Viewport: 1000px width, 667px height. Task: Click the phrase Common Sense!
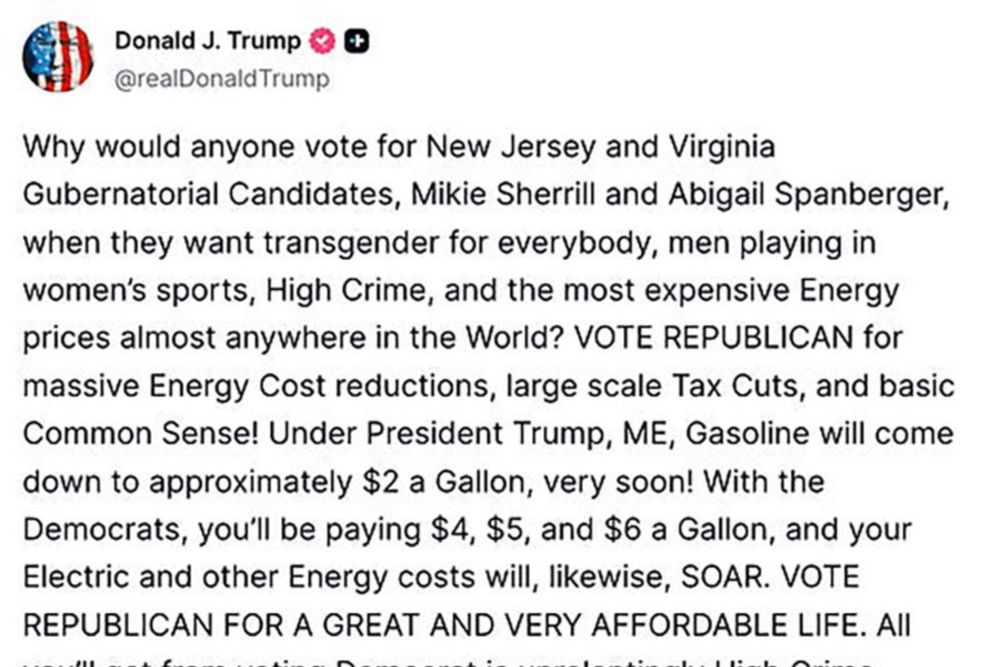pyautogui.click(x=141, y=434)
